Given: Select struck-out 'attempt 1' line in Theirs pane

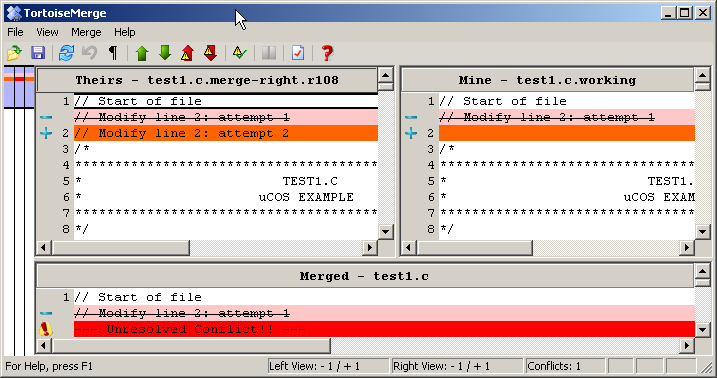Looking at the screenshot, I should pyautogui.click(x=226, y=117).
